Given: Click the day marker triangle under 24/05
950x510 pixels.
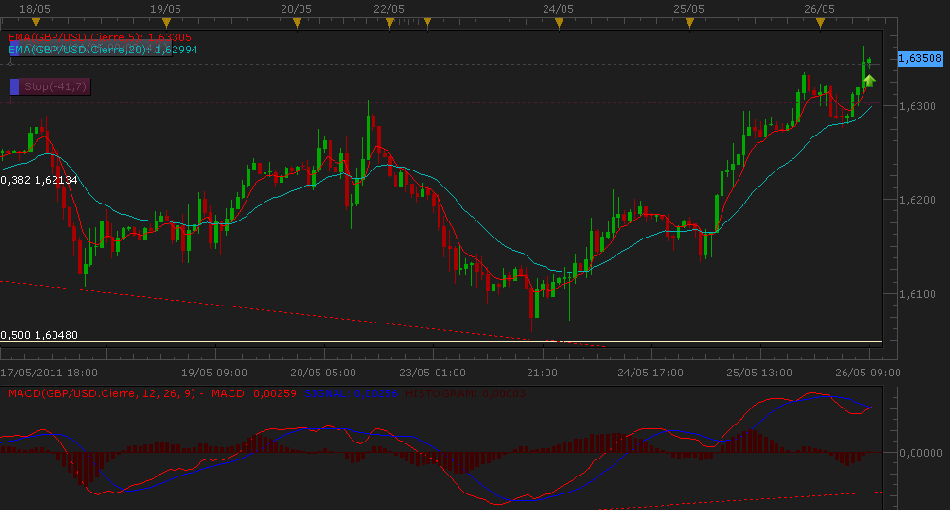Looking at the screenshot, I should (x=558, y=21).
